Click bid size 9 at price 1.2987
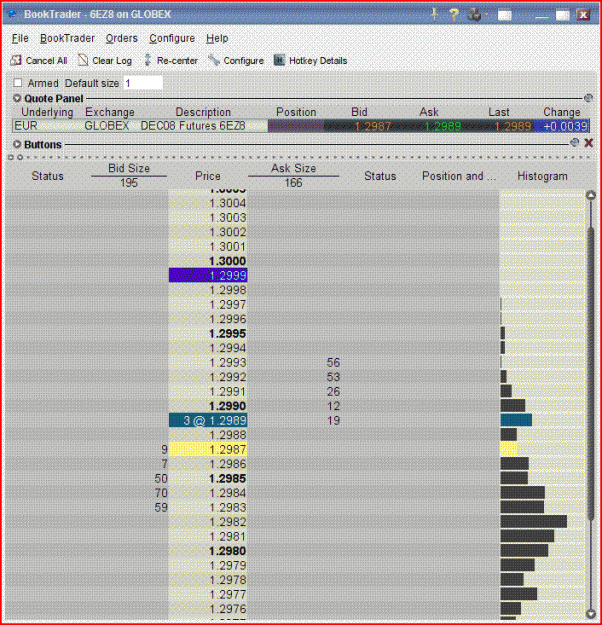This screenshot has width=602, height=625. click(x=164, y=449)
